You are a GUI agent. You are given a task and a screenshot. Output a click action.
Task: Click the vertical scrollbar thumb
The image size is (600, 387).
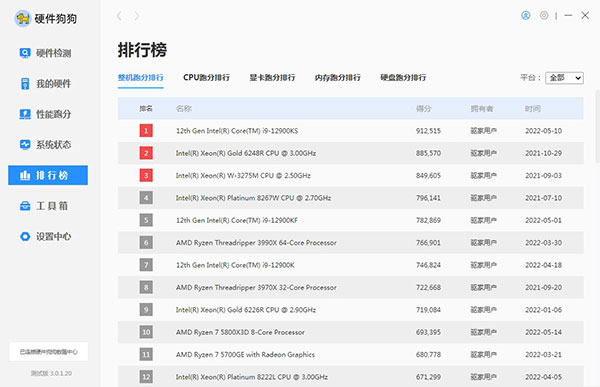598,126
